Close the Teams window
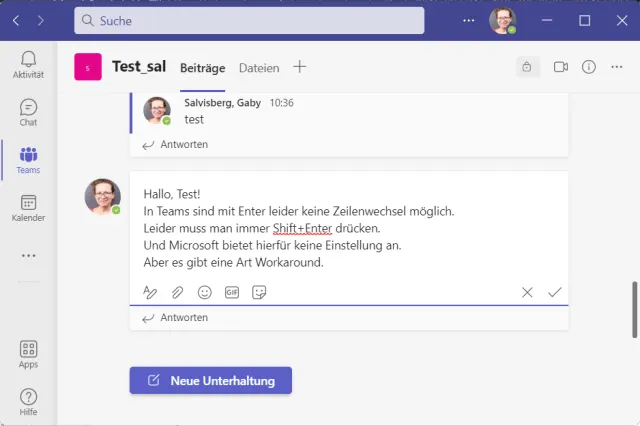Screen dimensions: 640x426 click(622, 20)
